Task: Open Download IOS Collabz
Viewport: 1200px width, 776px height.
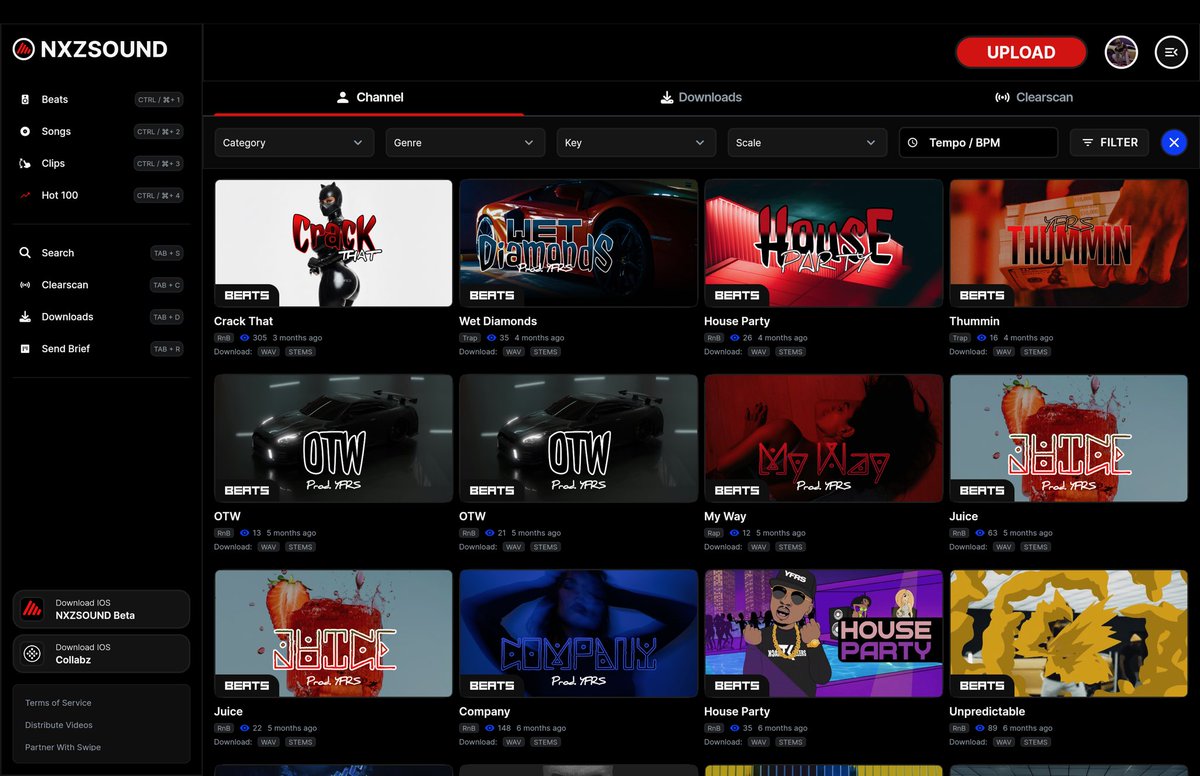Action: 101,653
